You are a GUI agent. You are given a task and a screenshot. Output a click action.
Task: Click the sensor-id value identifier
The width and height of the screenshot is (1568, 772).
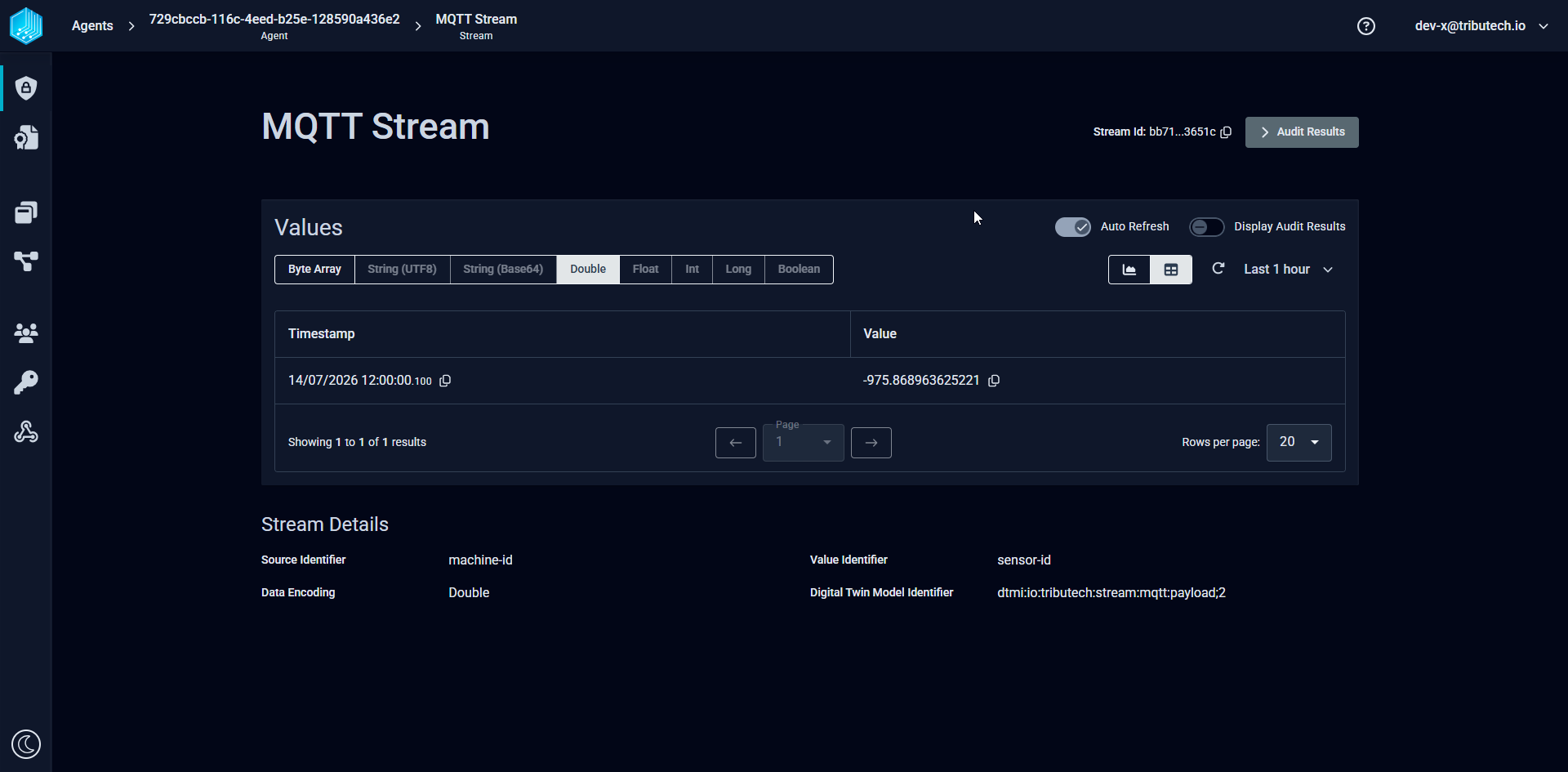click(1024, 560)
